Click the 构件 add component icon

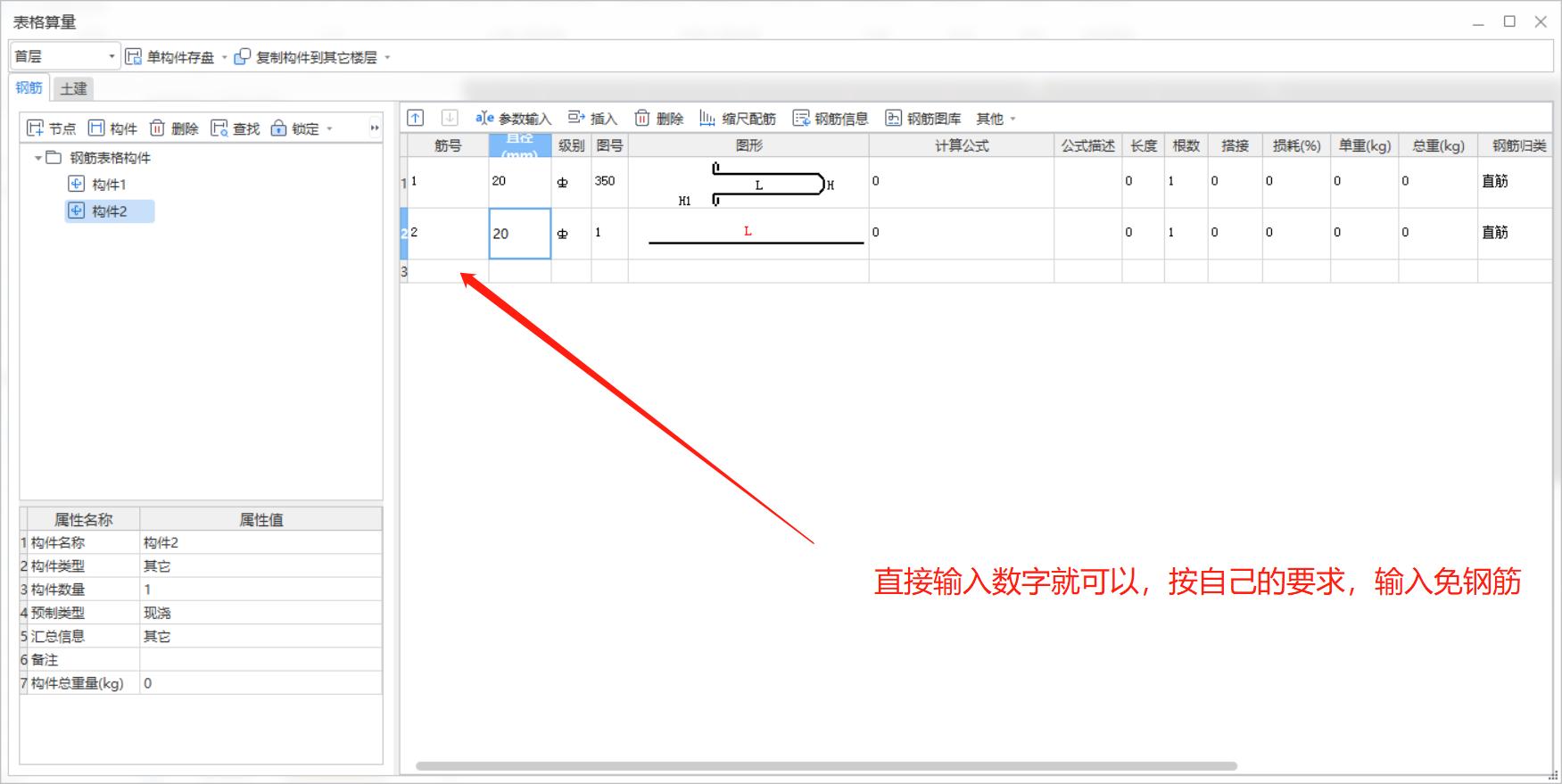point(96,128)
